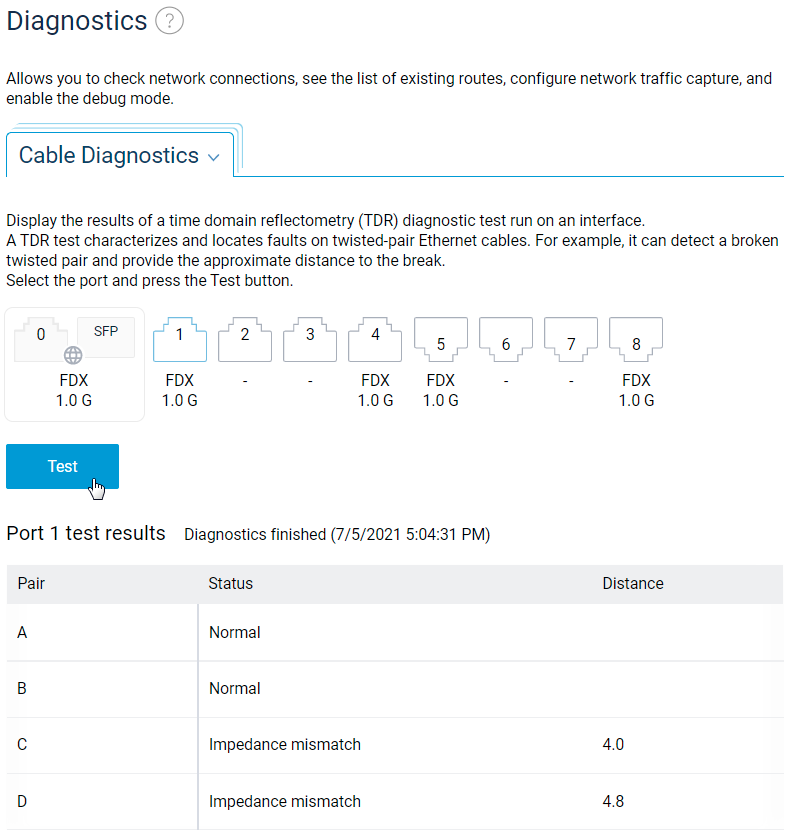Click the Diagnostics page heading

tap(75, 20)
